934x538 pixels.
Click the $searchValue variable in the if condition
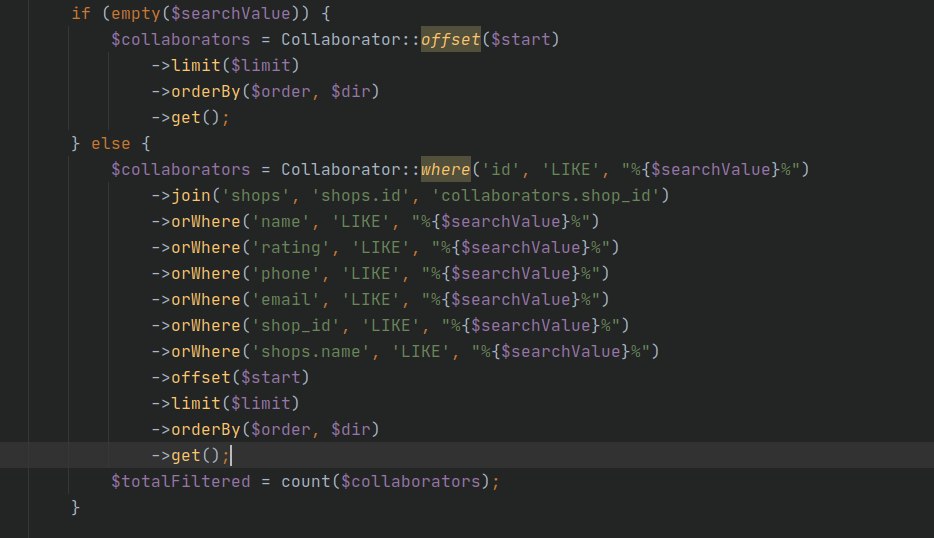pyautogui.click(x=231, y=13)
